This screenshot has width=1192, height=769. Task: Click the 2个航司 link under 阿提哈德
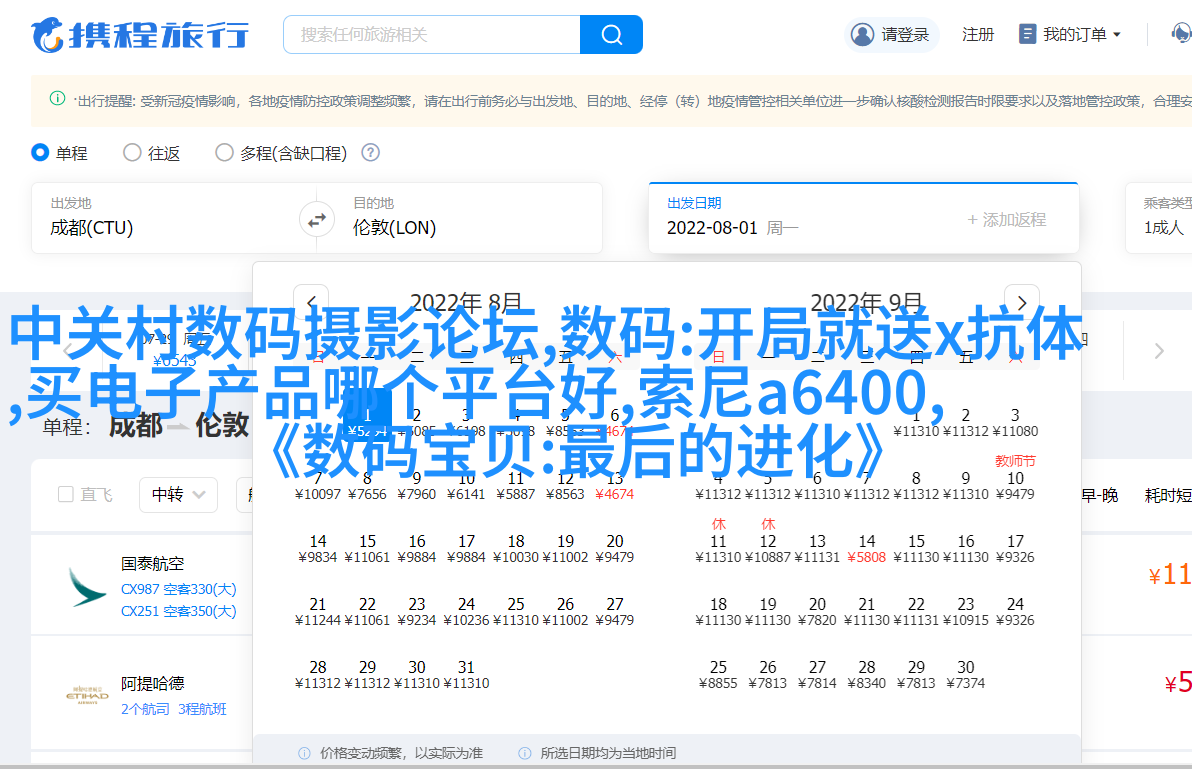[x=145, y=709]
